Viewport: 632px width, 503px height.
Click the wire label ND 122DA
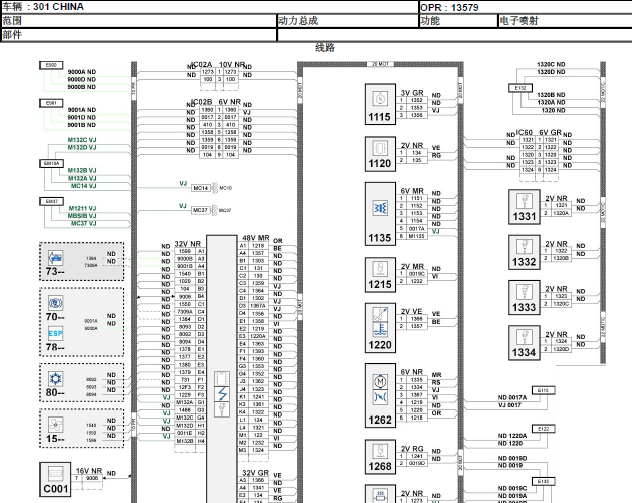click(512, 436)
